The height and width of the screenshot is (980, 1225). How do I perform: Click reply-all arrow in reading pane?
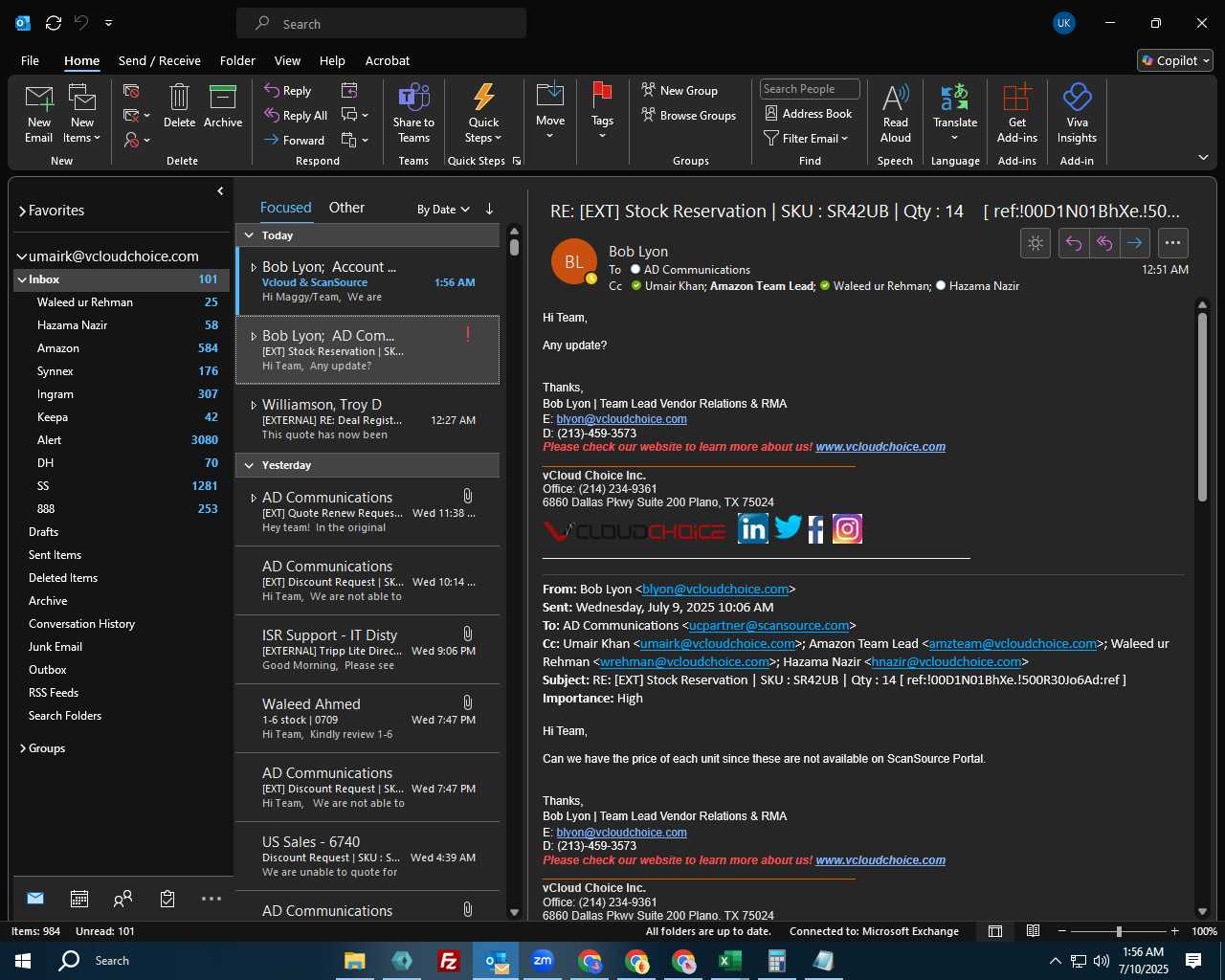[1104, 243]
